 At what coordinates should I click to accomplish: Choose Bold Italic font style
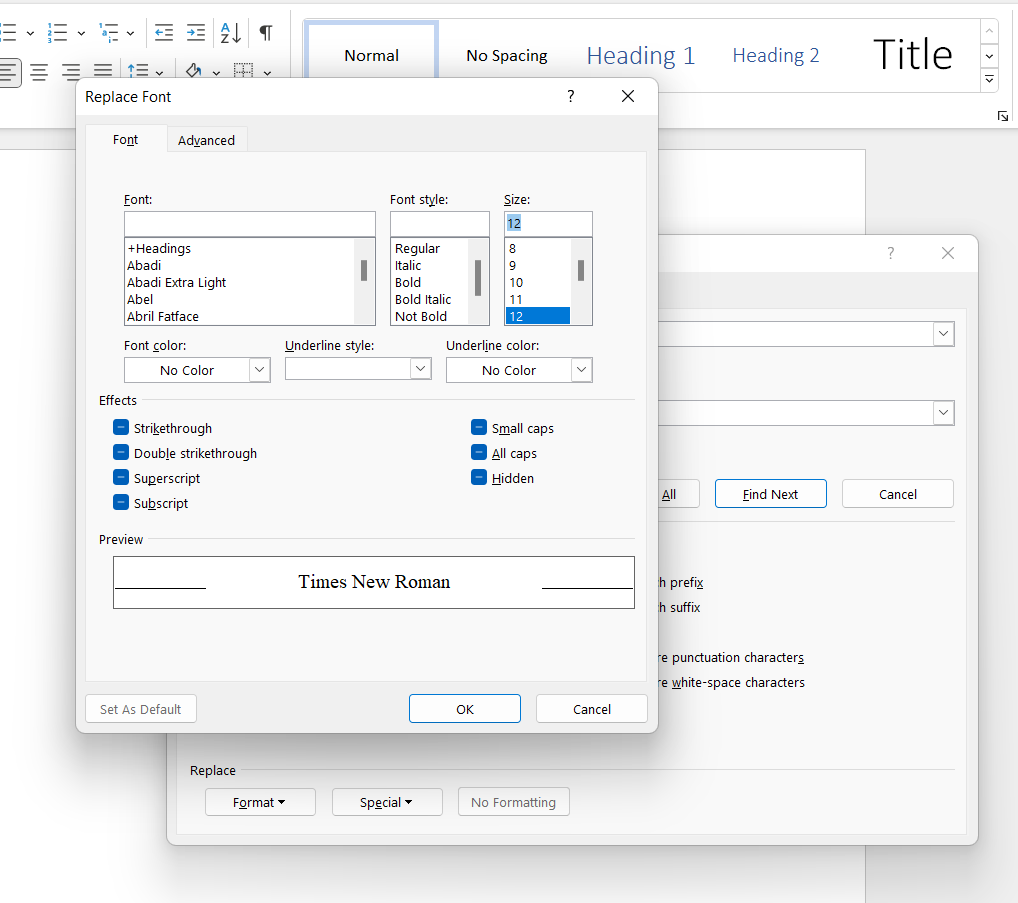[x=423, y=299]
